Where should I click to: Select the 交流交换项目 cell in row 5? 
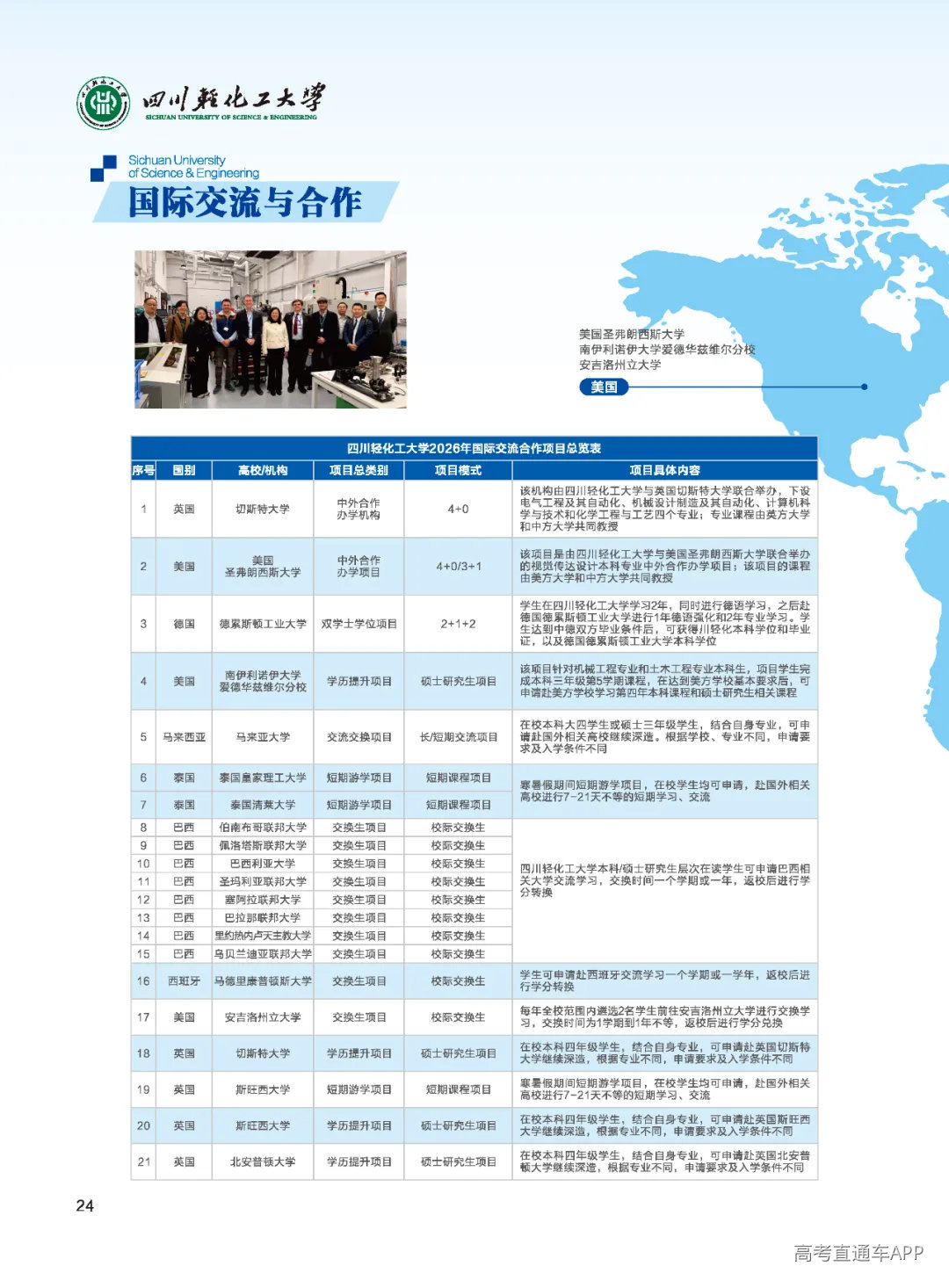359,737
